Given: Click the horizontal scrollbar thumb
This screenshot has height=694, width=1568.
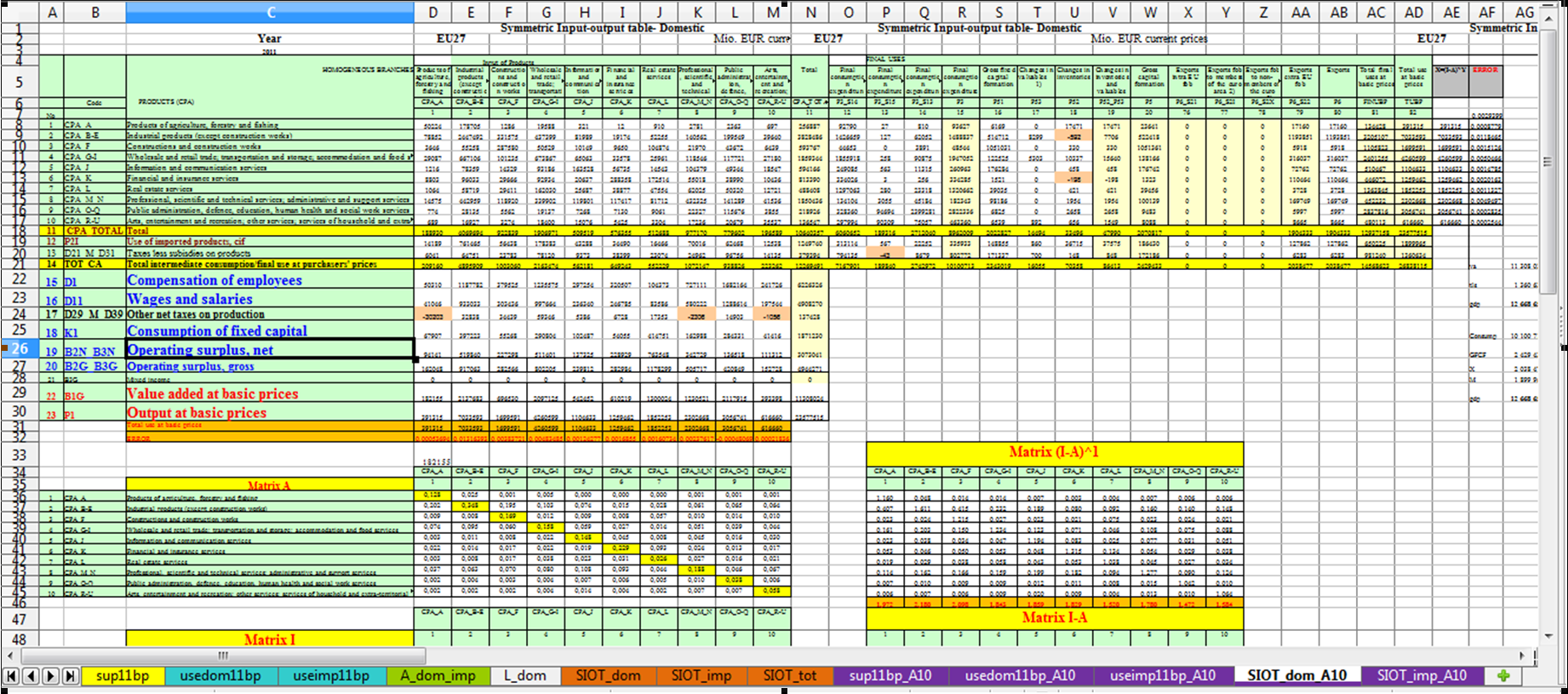Looking at the screenshot, I should 223,656.
